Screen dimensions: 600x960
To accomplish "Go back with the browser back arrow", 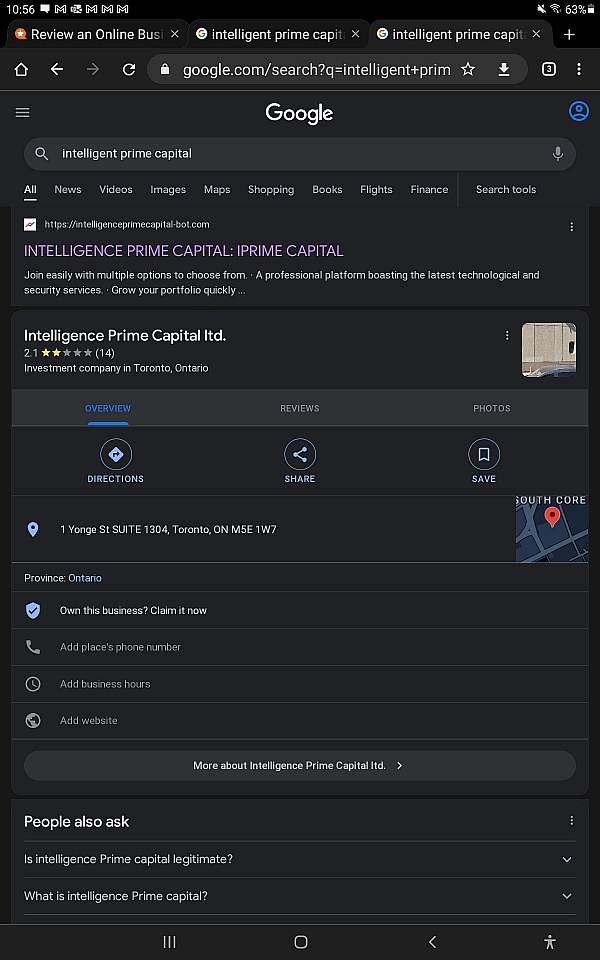I will click(x=57, y=70).
